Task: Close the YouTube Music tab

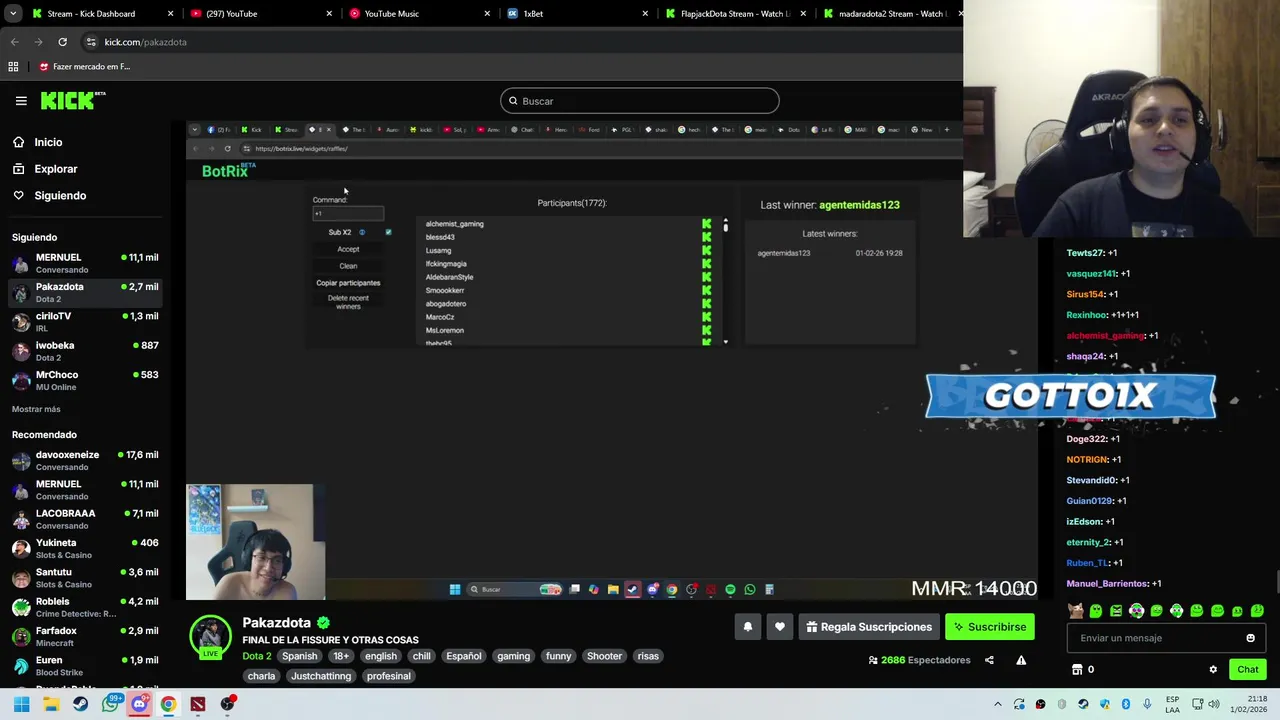Action: pyautogui.click(x=487, y=14)
